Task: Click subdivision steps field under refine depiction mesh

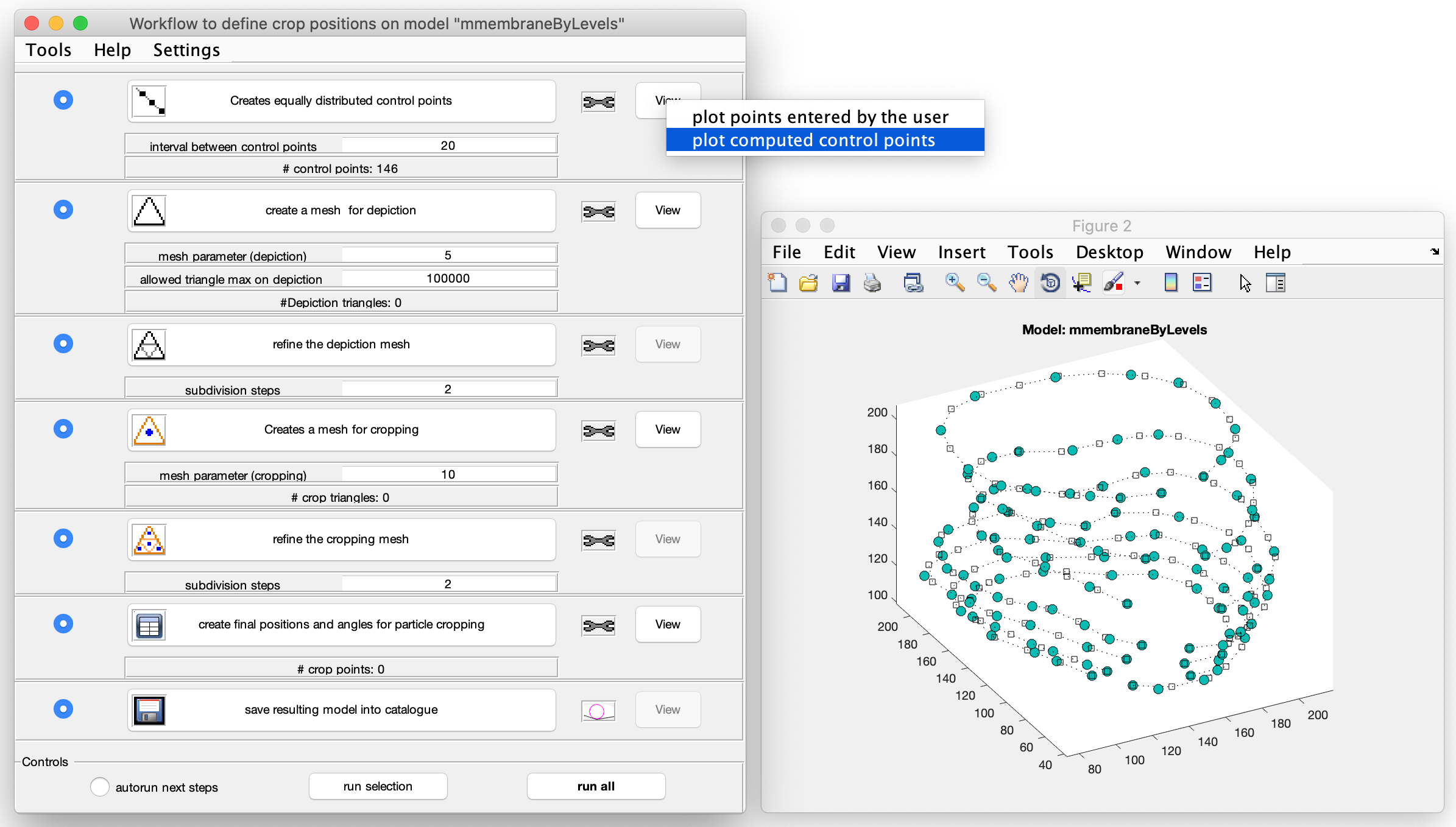Action: (x=448, y=389)
